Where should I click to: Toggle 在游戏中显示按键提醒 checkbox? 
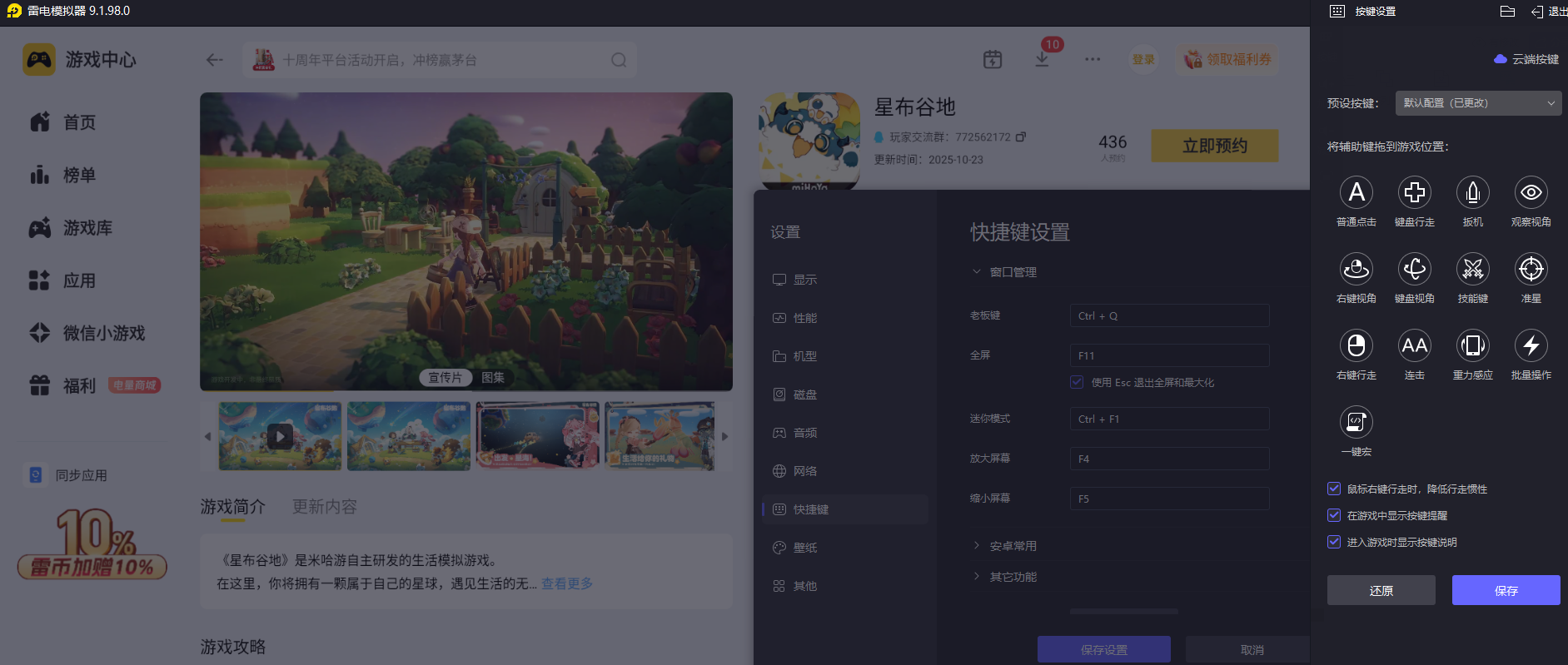click(1334, 515)
